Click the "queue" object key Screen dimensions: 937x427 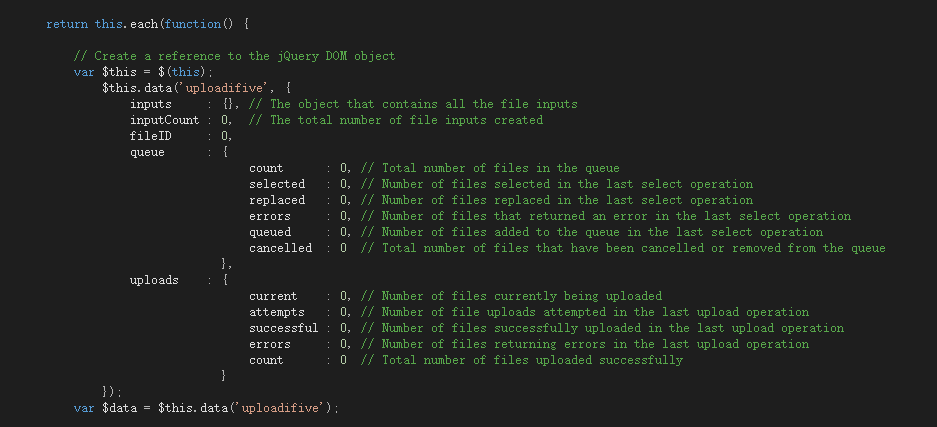click(x=147, y=152)
